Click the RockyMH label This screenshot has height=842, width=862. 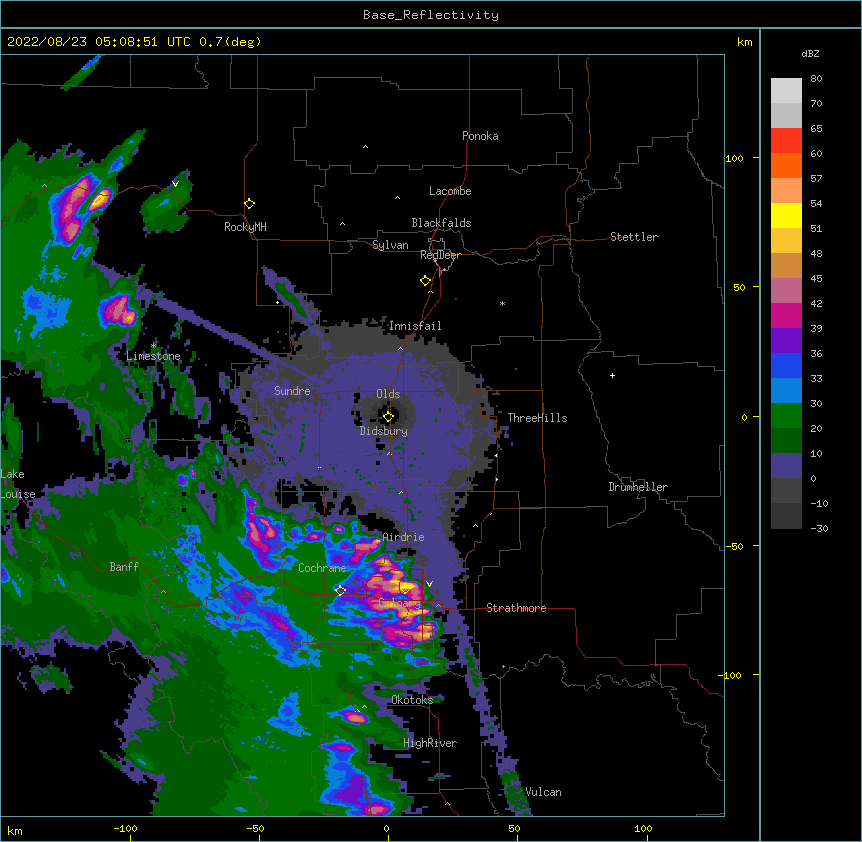[245, 227]
